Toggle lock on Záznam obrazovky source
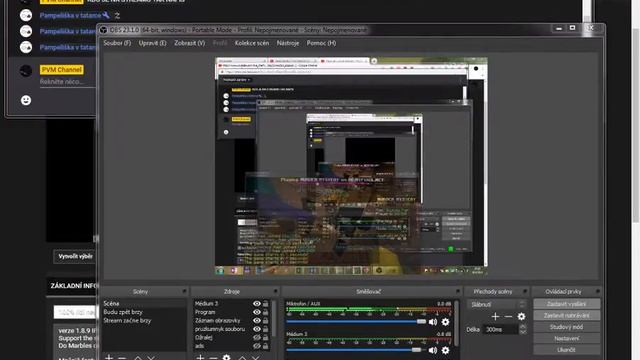This screenshot has width=640, height=360. tap(266, 321)
